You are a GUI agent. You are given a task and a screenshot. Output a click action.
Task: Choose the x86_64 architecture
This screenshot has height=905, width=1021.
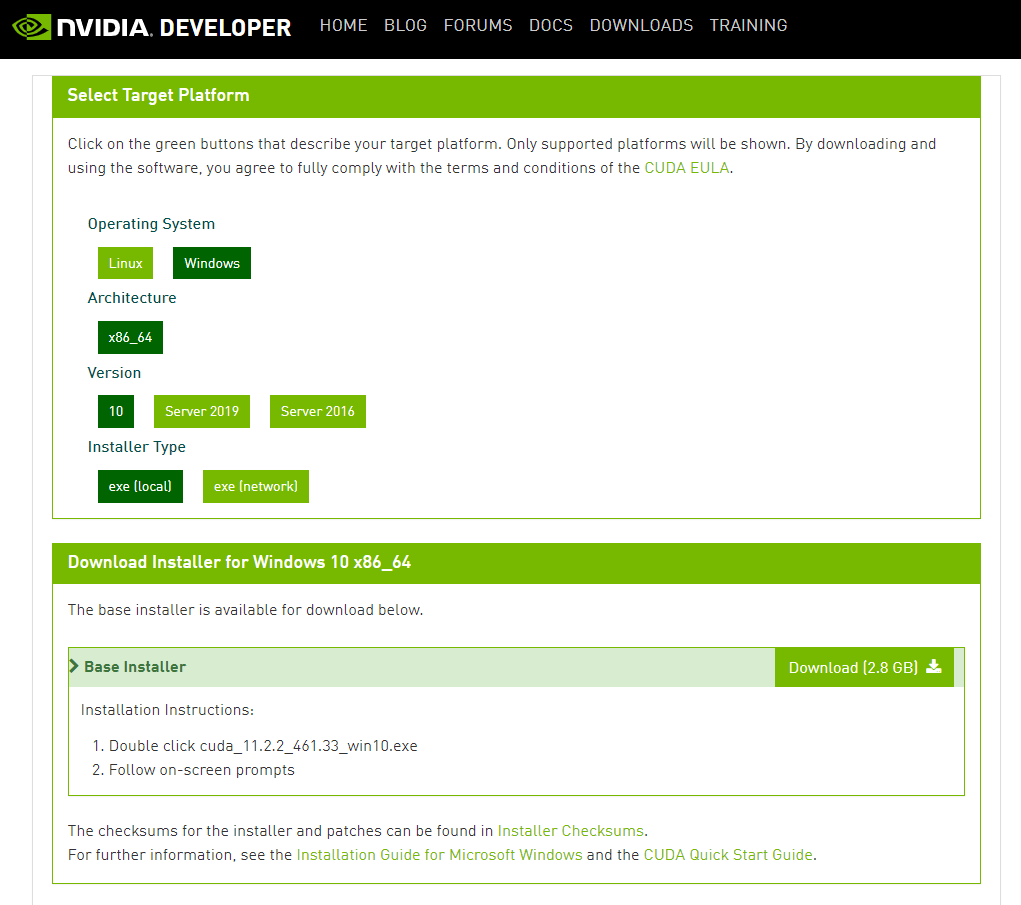pyautogui.click(x=130, y=337)
